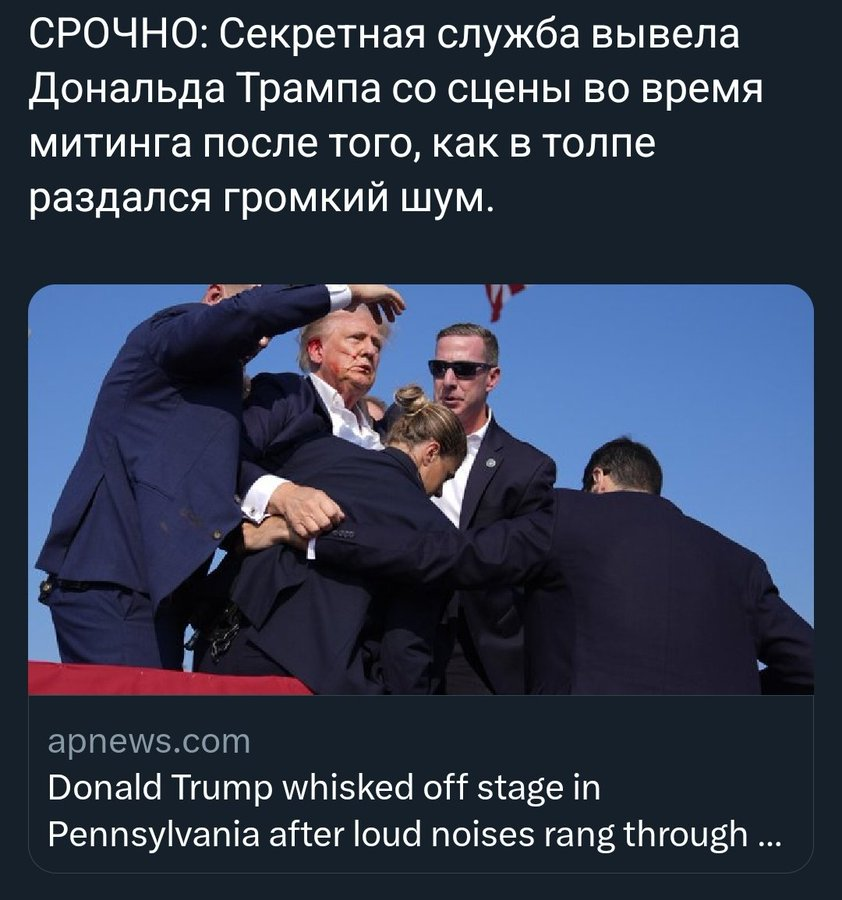This screenshot has height=900, width=842.
Task: Click the flag at the top of the photo
Action: point(502,300)
